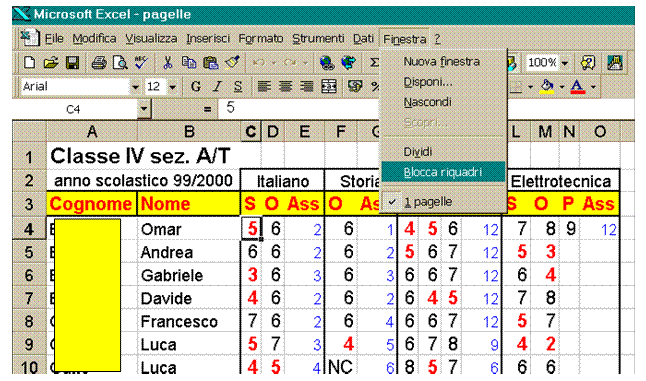Open the File menu
This screenshot has width=646, height=381.
pos(54,39)
